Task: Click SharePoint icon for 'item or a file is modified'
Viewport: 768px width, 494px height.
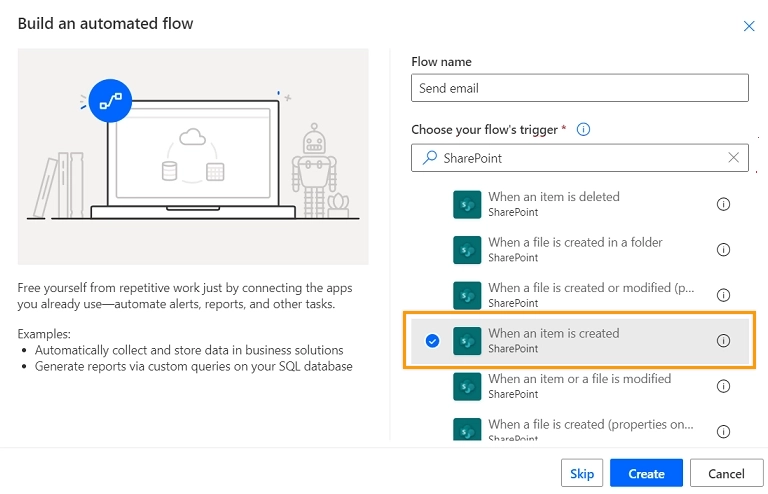Action: pos(467,386)
